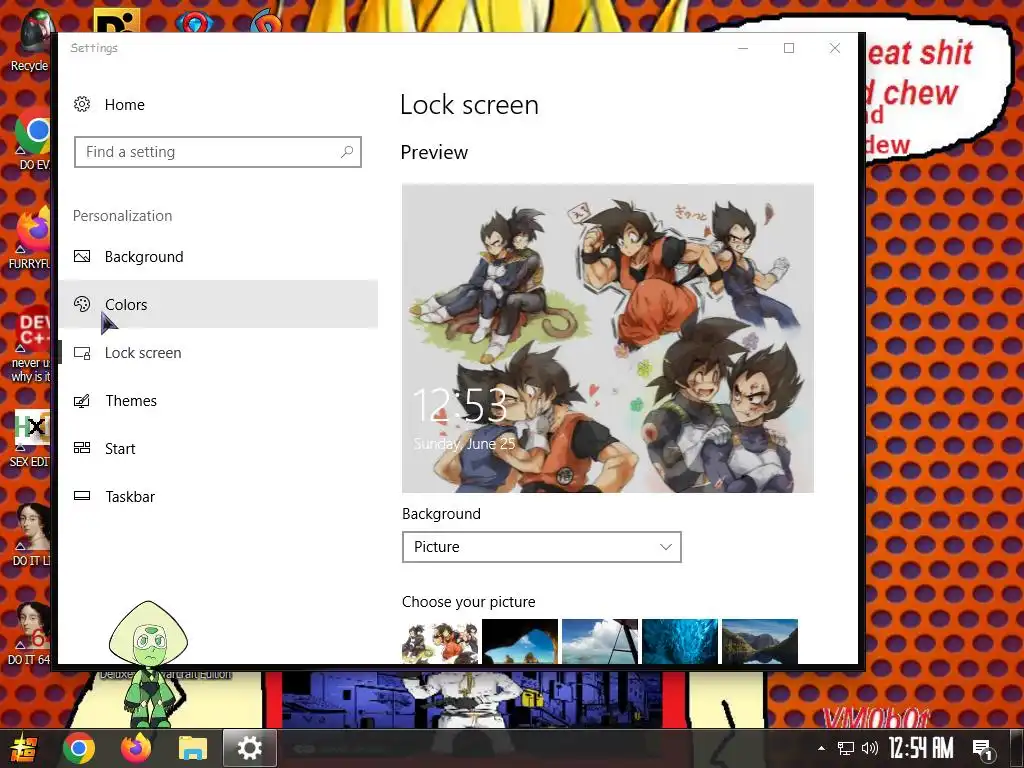Click the Home gear icon
Screen dimensions: 1024x768
coord(82,104)
